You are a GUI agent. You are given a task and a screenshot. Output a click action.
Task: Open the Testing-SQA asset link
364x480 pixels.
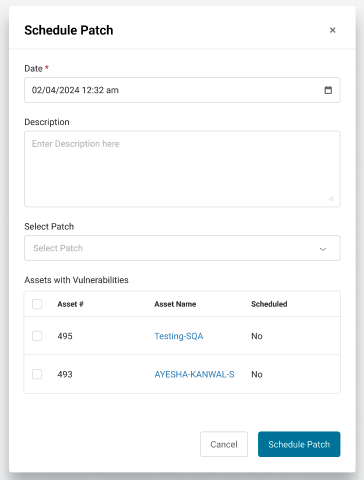coord(179,336)
